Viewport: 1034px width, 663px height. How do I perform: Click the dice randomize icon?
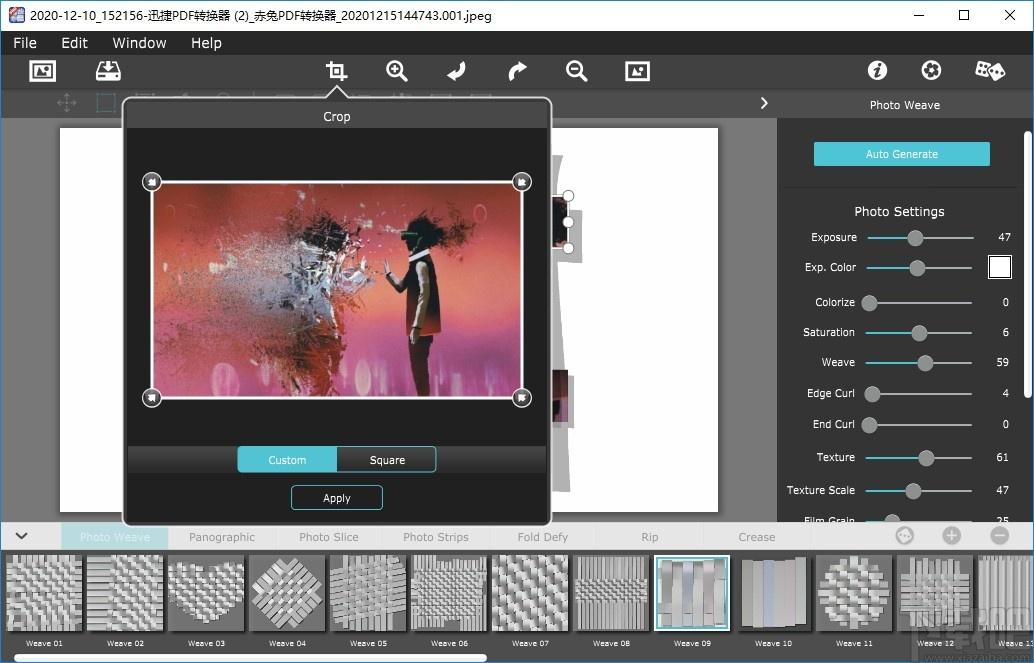(x=990, y=70)
